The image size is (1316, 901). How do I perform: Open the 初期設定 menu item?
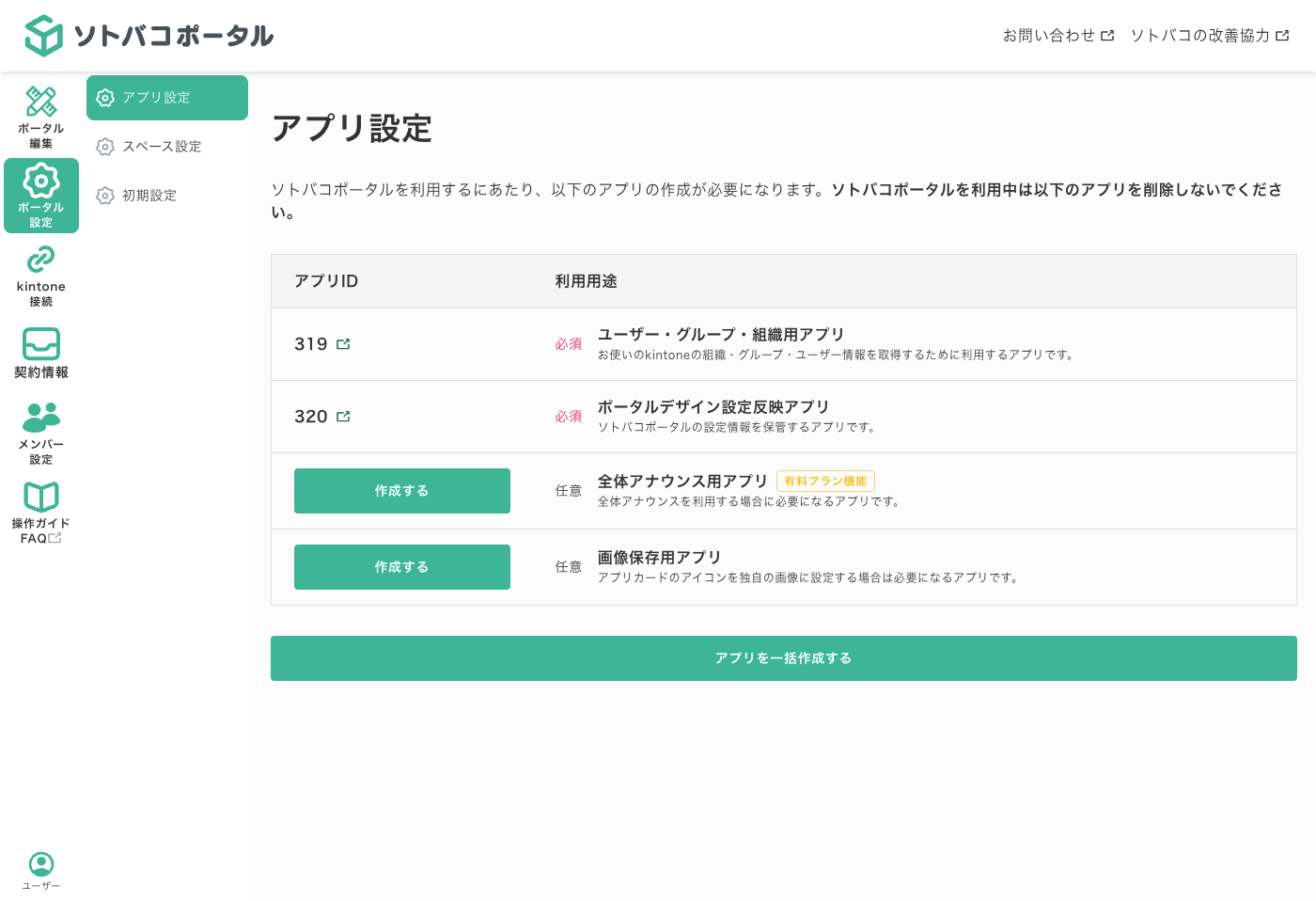tap(148, 196)
